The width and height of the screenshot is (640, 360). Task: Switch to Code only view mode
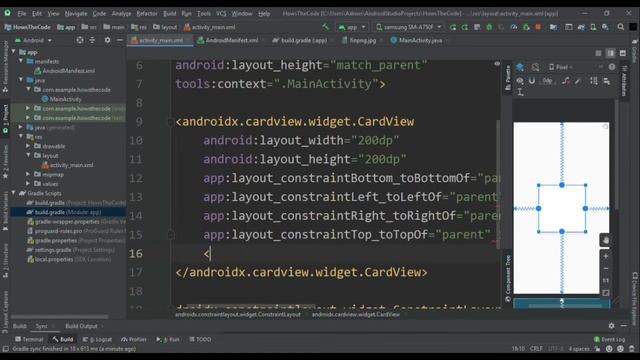(598, 53)
